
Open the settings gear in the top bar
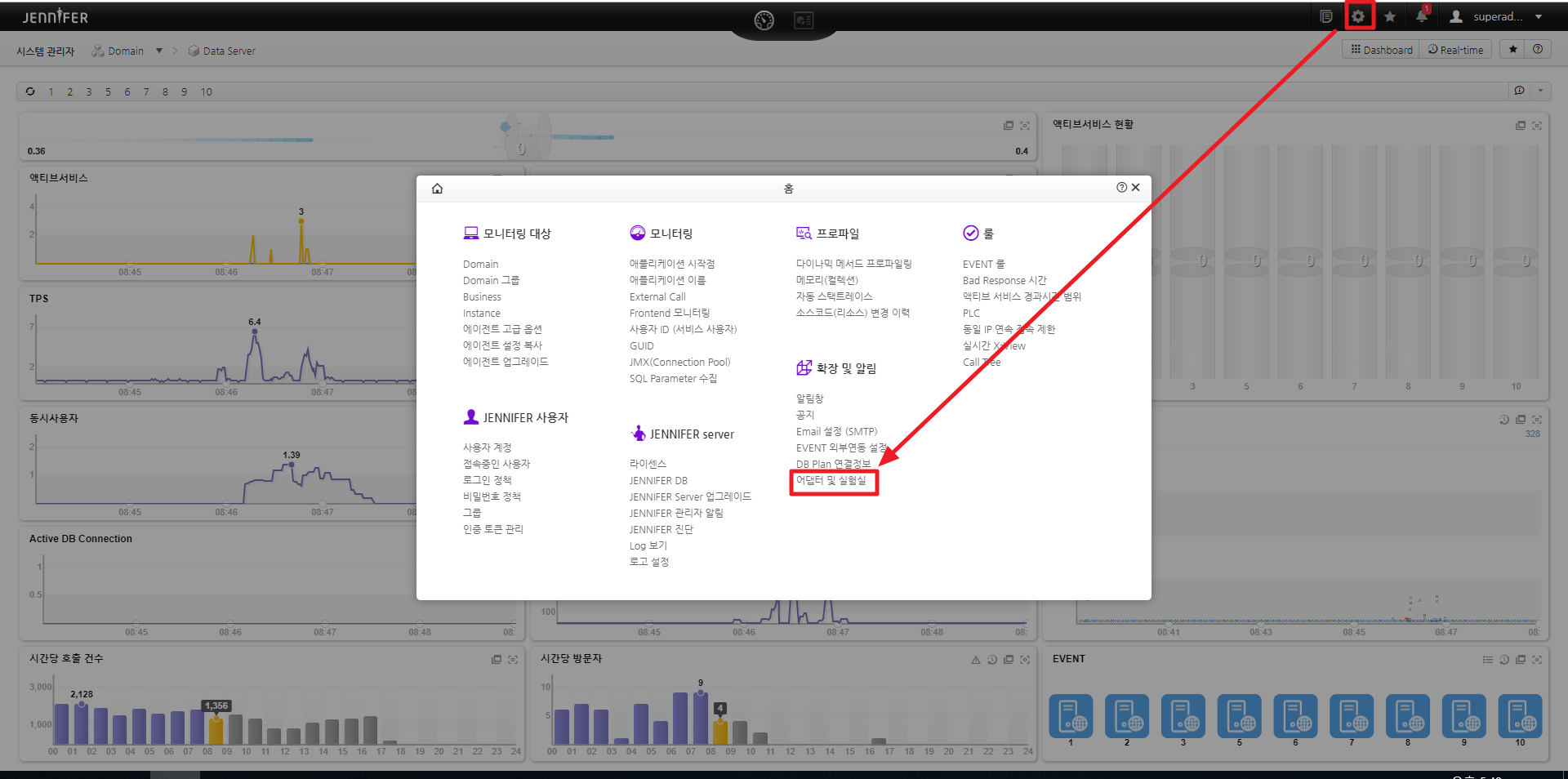coord(1358,16)
